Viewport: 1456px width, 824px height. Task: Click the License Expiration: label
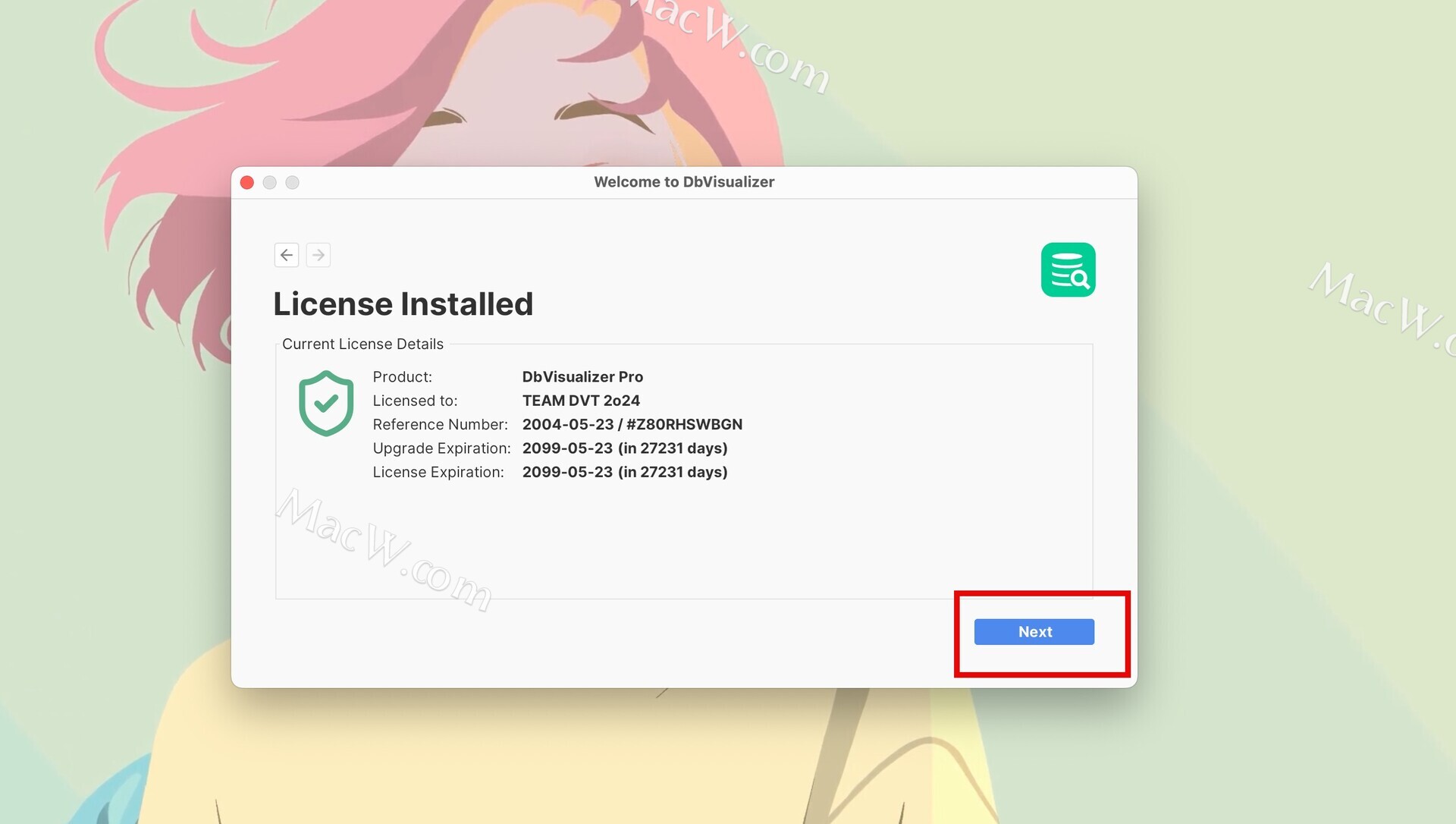438,472
